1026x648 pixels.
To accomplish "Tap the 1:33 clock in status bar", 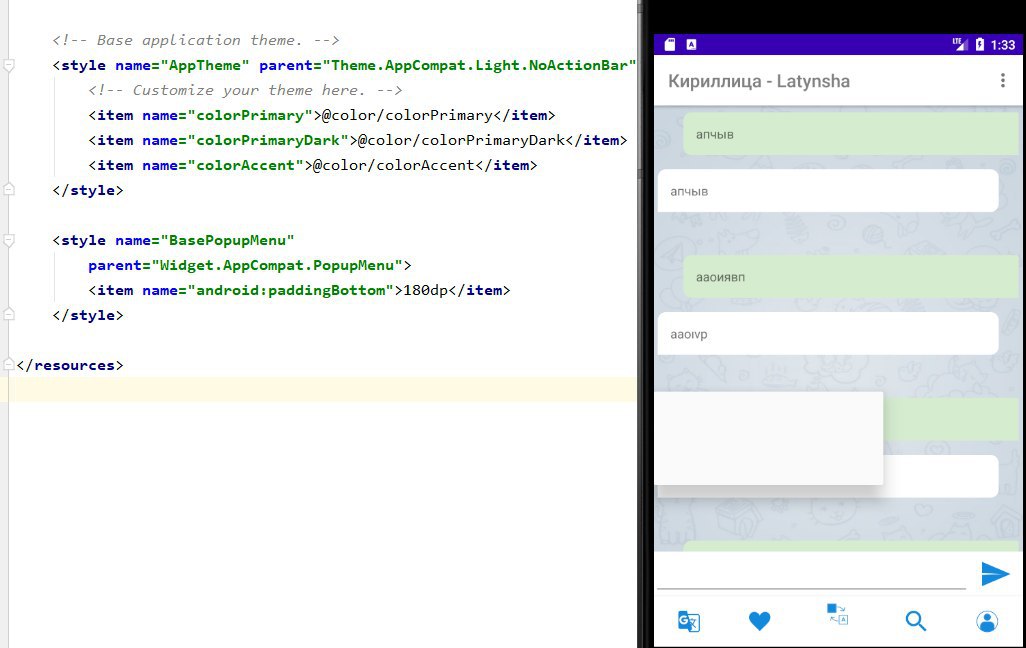I will (x=1002, y=45).
